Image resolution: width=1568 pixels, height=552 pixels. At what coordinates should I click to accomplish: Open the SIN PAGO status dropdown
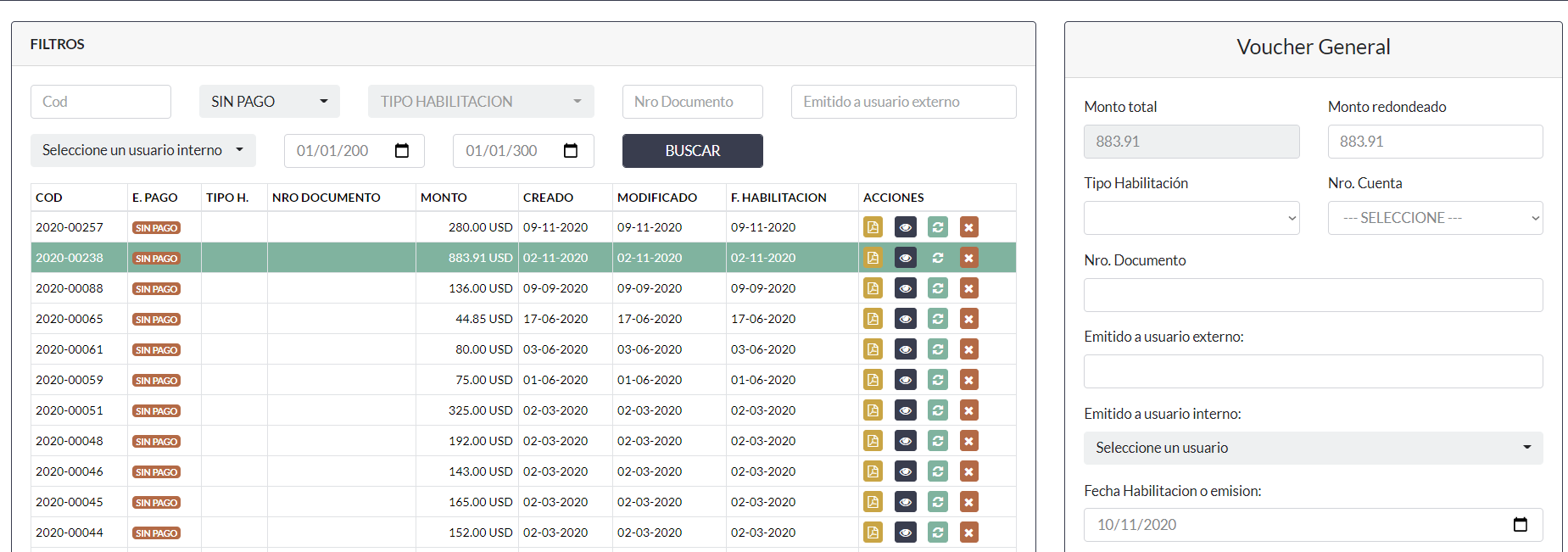(269, 102)
